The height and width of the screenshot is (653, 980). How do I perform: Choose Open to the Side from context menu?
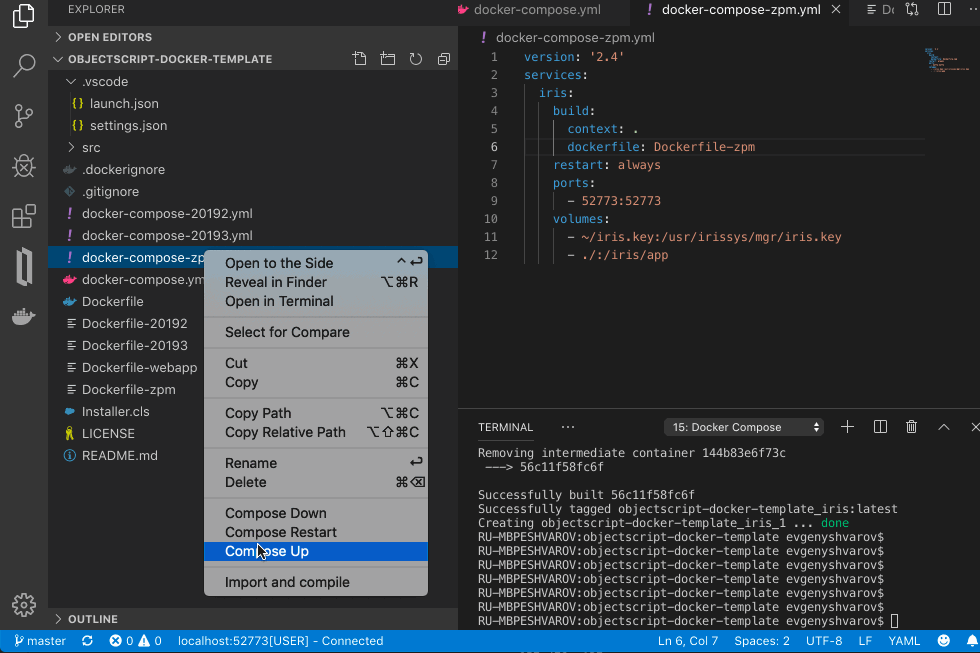316,263
